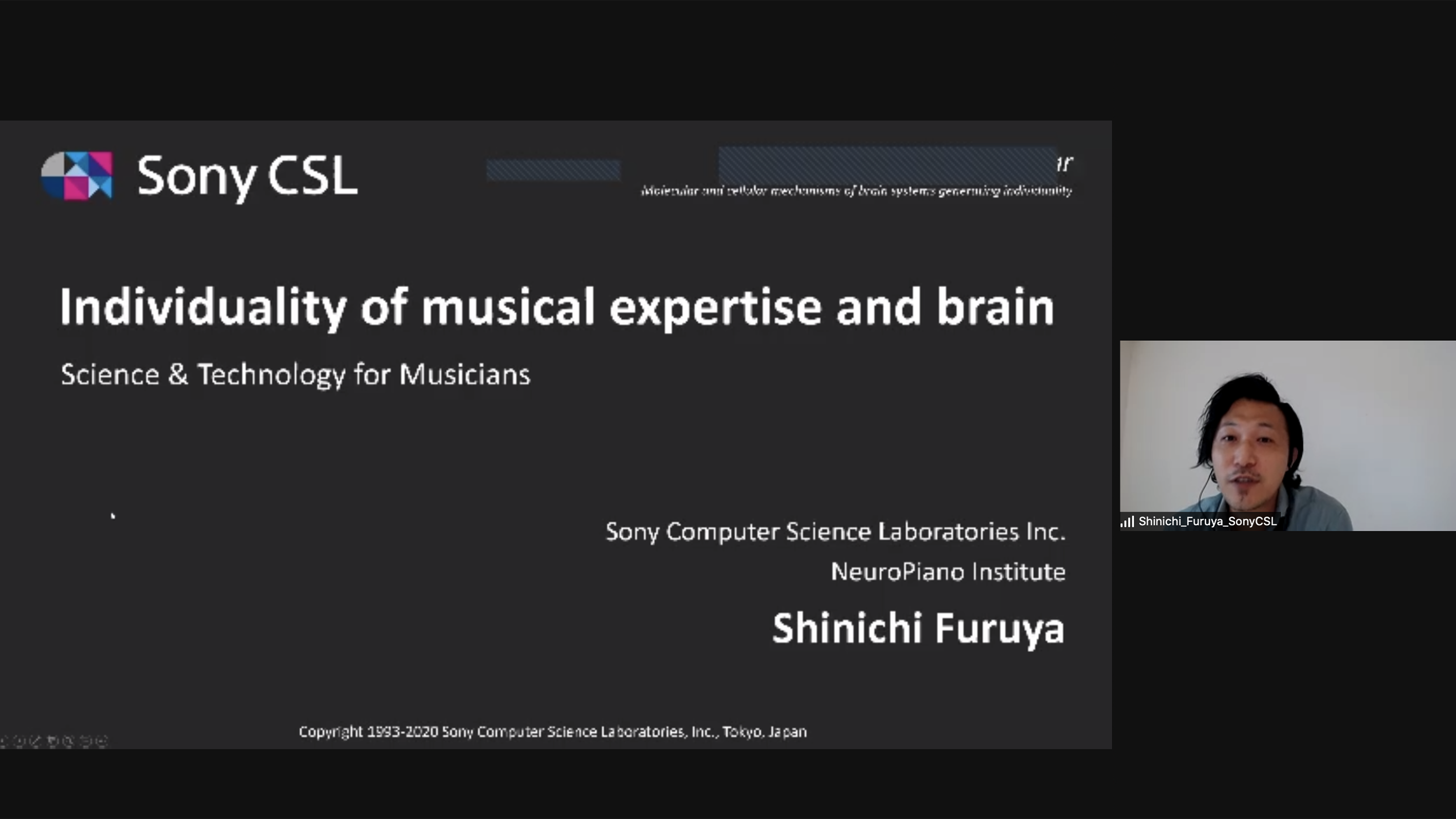The height and width of the screenshot is (819, 1456).
Task: Click the signal strength bars icon
Action: [x=1128, y=521]
